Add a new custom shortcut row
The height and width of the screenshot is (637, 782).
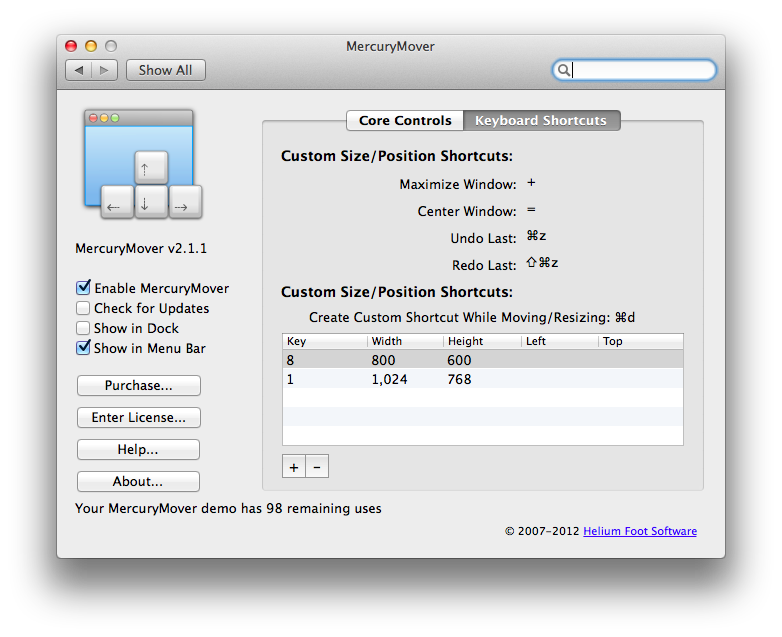click(x=294, y=467)
